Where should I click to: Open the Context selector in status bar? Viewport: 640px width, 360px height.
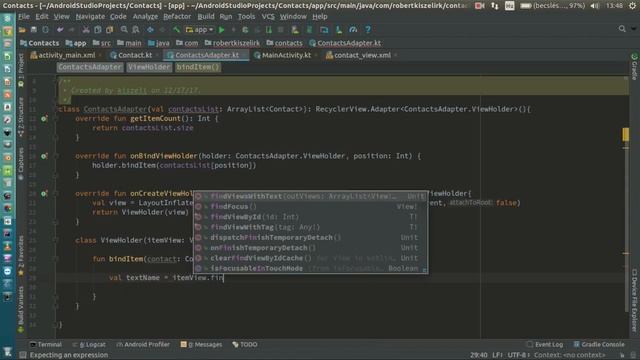pyautogui.click(x=570, y=355)
